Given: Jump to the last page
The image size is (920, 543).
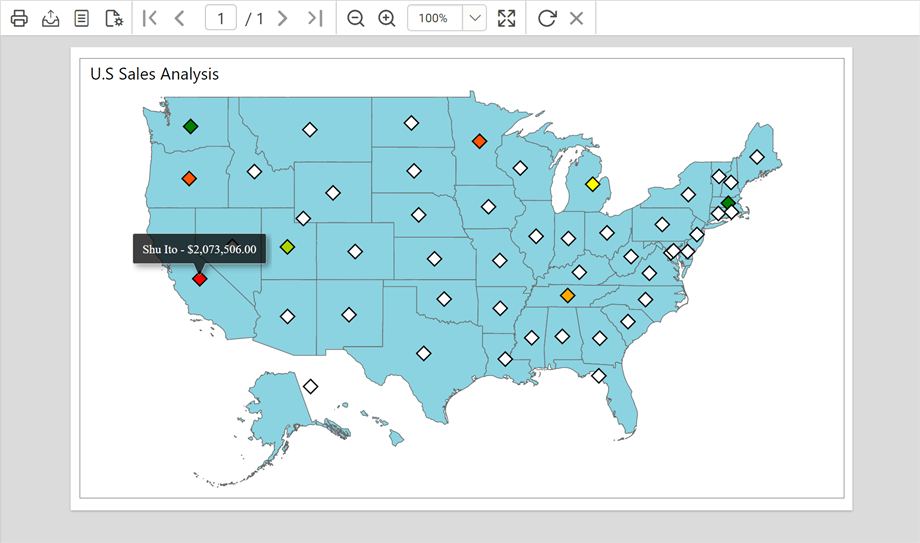Looking at the screenshot, I should [315, 18].
